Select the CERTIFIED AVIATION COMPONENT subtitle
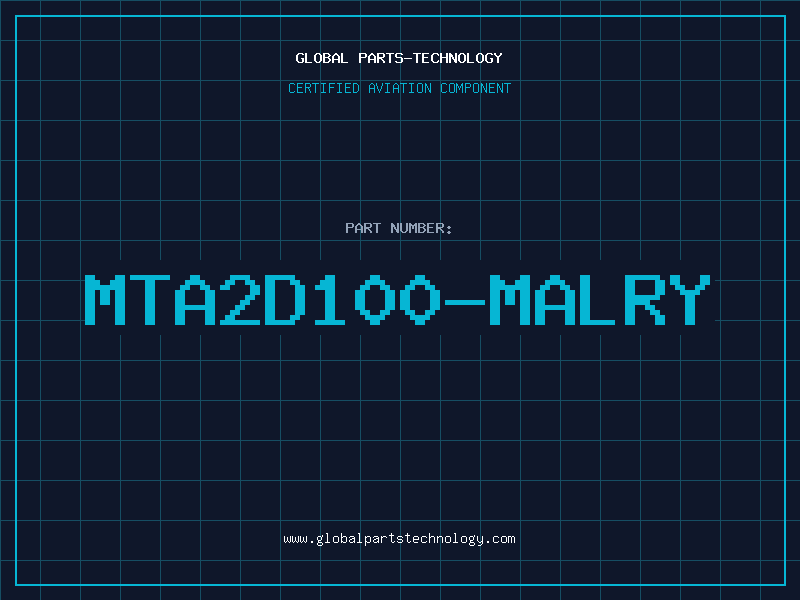This screenshot has height=600, width=800. click(399, 88)
